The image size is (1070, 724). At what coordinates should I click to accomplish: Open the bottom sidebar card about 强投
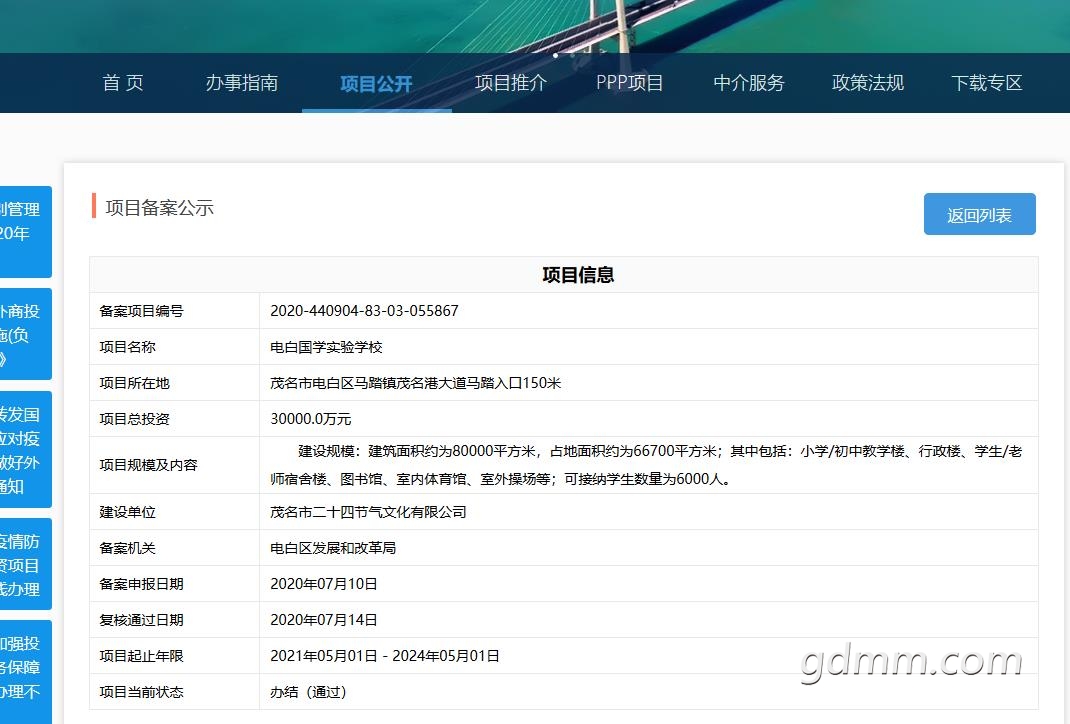pyautogui.click(x=25, y=672)
